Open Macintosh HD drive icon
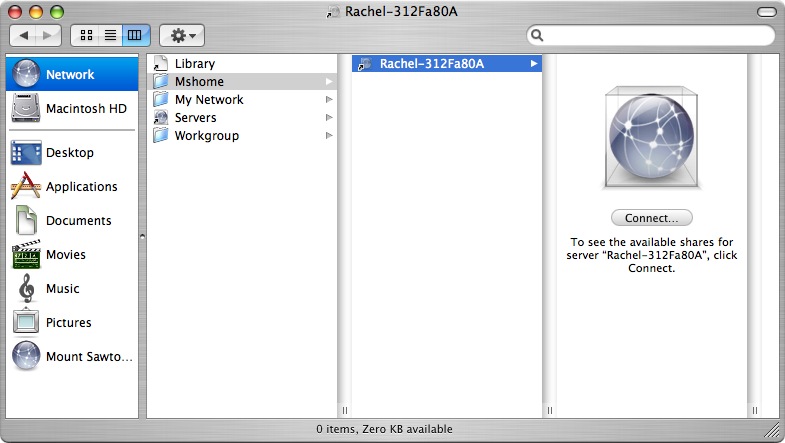This screenshot has height=443, width=785. click(x=26, y=108)
